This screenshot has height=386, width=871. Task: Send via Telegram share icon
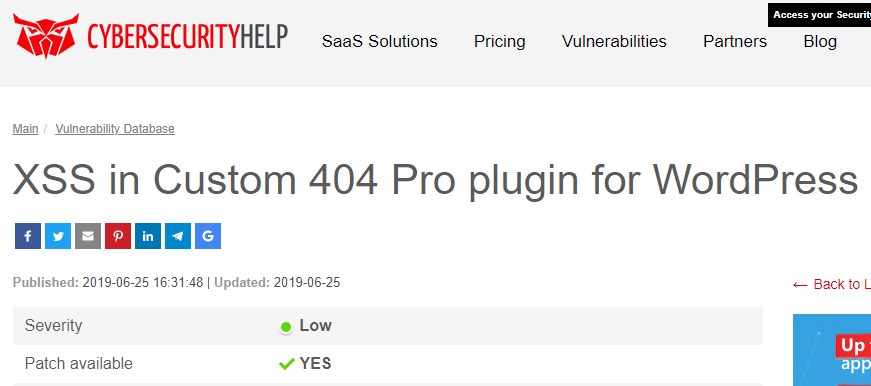tap(178, 236)
